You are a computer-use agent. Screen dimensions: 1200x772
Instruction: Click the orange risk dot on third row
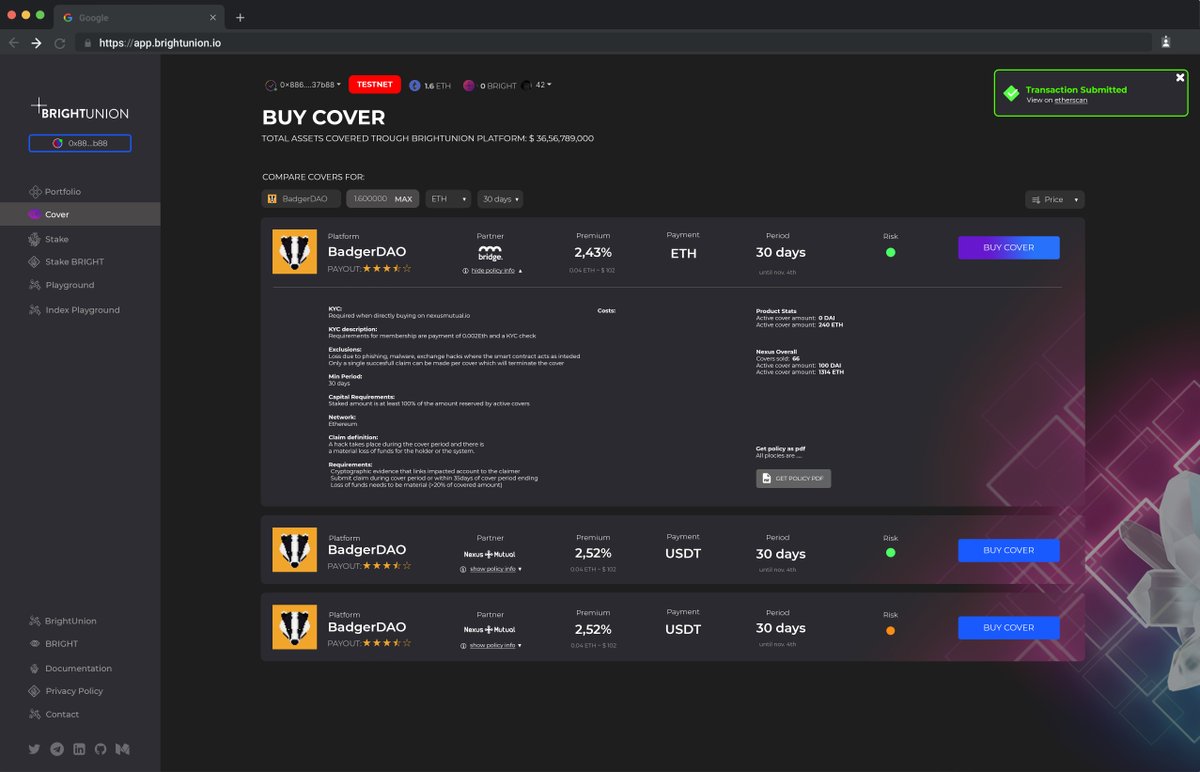coord(890,630)
